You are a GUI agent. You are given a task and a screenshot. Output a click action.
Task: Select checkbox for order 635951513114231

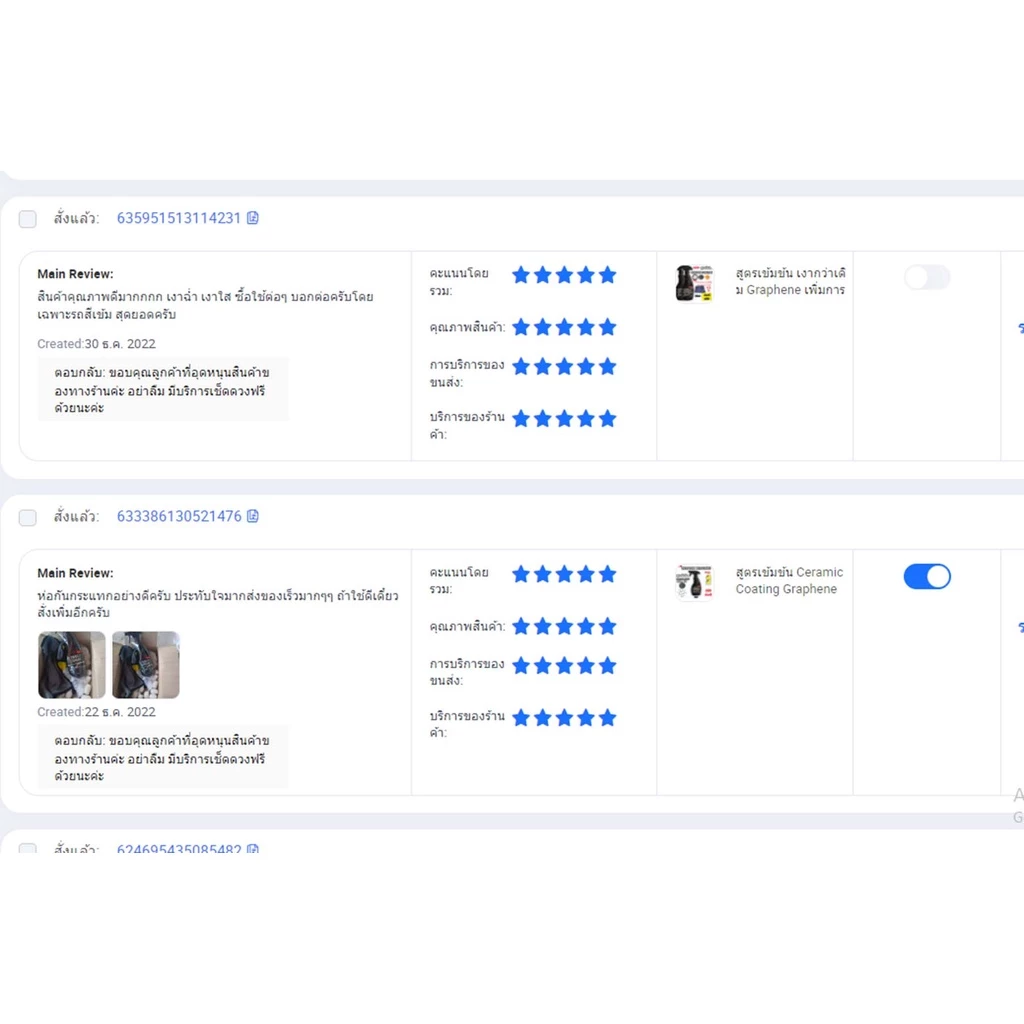[x=27, y=219]
